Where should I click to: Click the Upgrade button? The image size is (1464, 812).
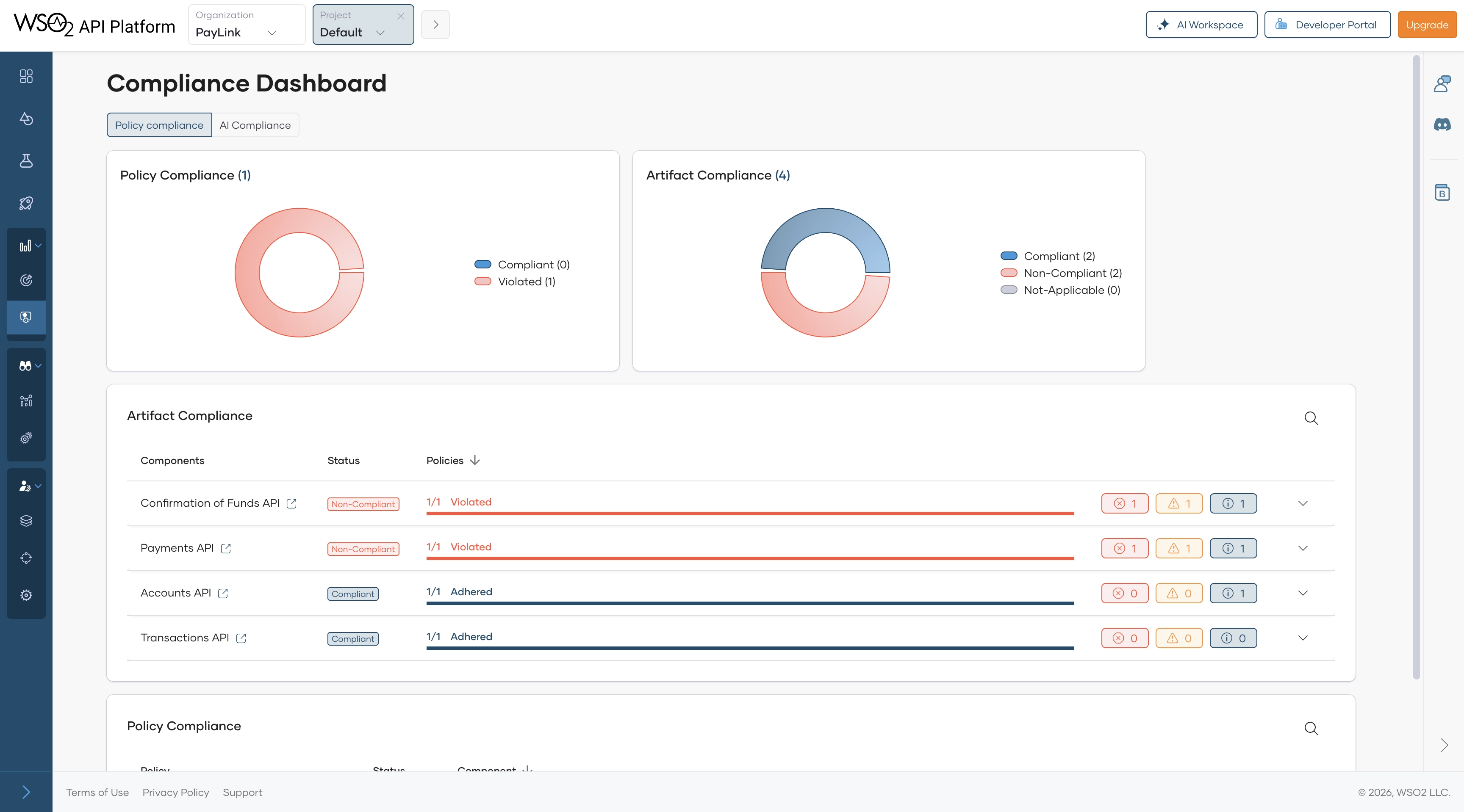coord(1426,25)
